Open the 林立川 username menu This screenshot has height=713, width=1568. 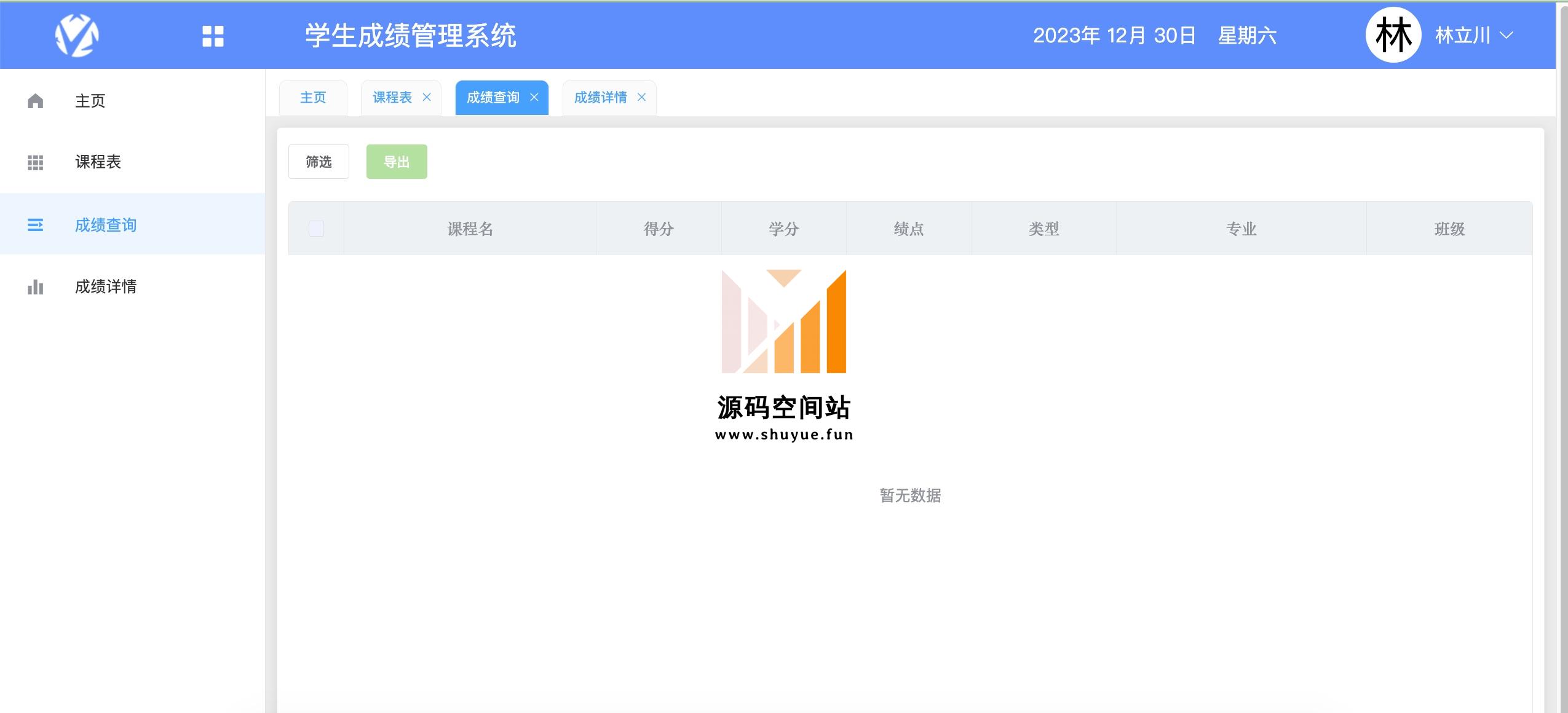tap(1462, 36)
